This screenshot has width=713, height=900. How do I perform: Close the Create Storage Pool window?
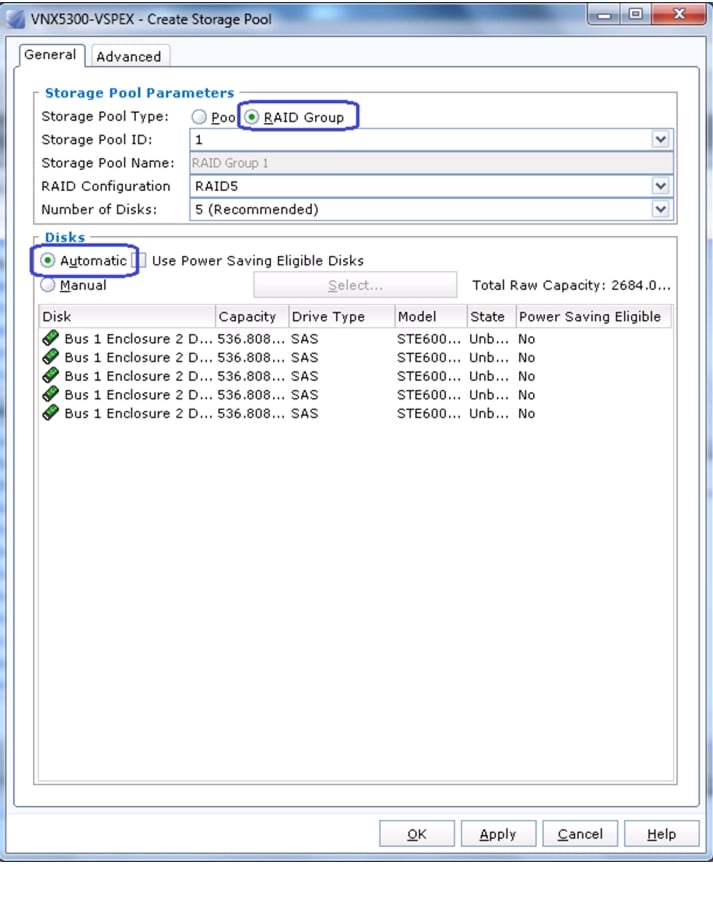point(679,14)
